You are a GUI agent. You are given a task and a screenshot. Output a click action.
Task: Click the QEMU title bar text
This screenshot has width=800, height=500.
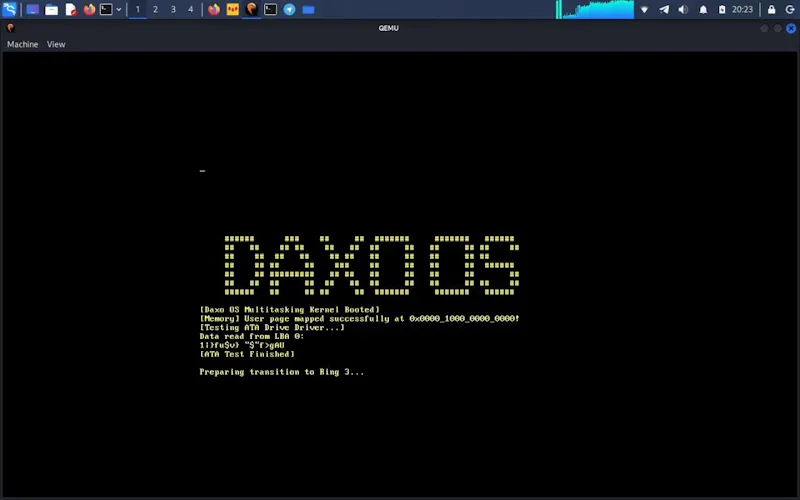pyautogui.click(x=388, y=28)
